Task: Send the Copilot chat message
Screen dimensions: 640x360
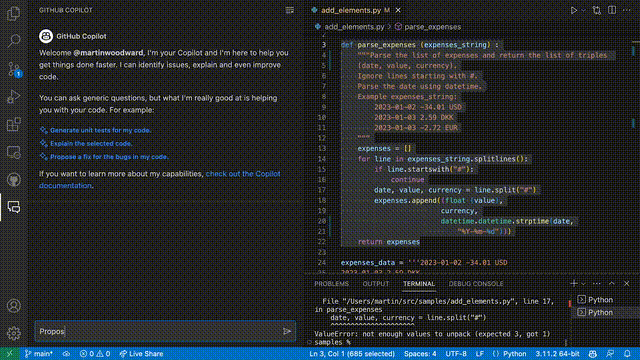Action: point(287,331)
